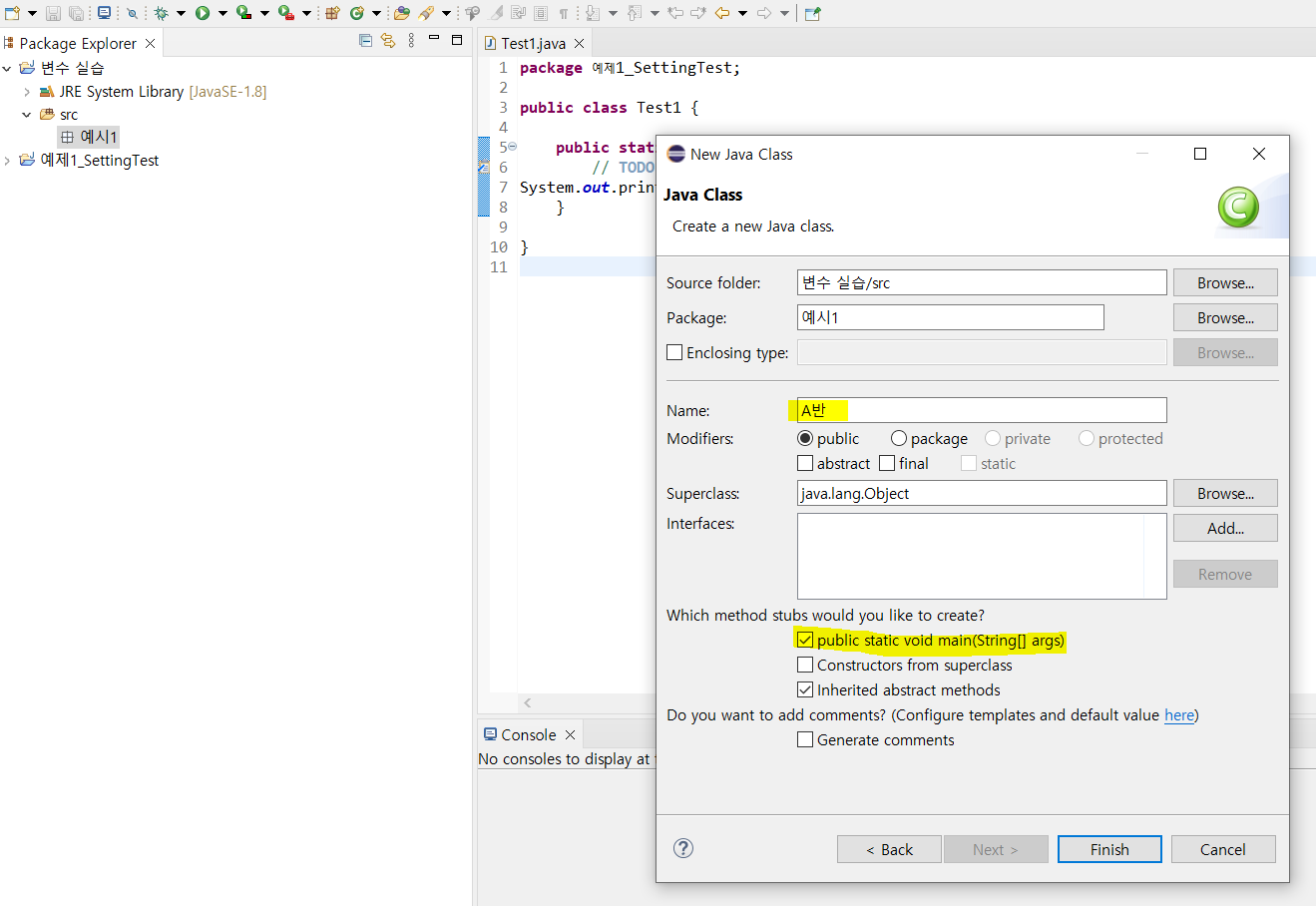The width and height of the screenshot is (1316, 906).
Task: Browse for the Source folder
Action: click(x=1225, y=282)
